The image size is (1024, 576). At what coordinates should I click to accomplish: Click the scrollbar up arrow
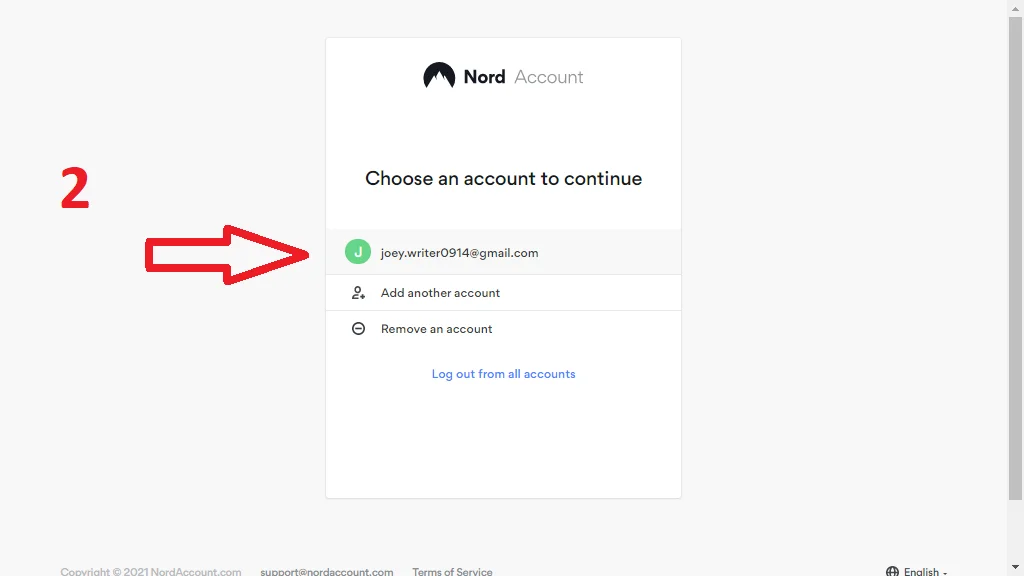tap(1015, 7)
